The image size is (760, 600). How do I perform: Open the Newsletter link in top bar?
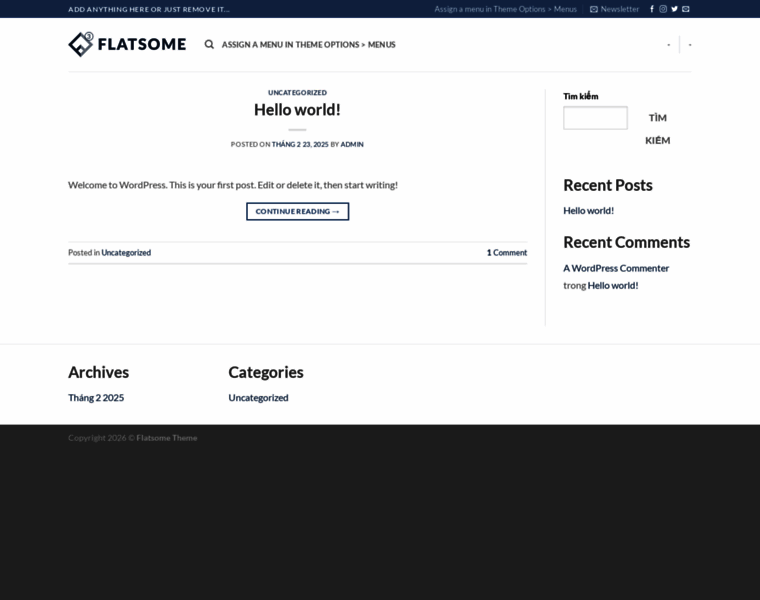(x=614, y=9)
